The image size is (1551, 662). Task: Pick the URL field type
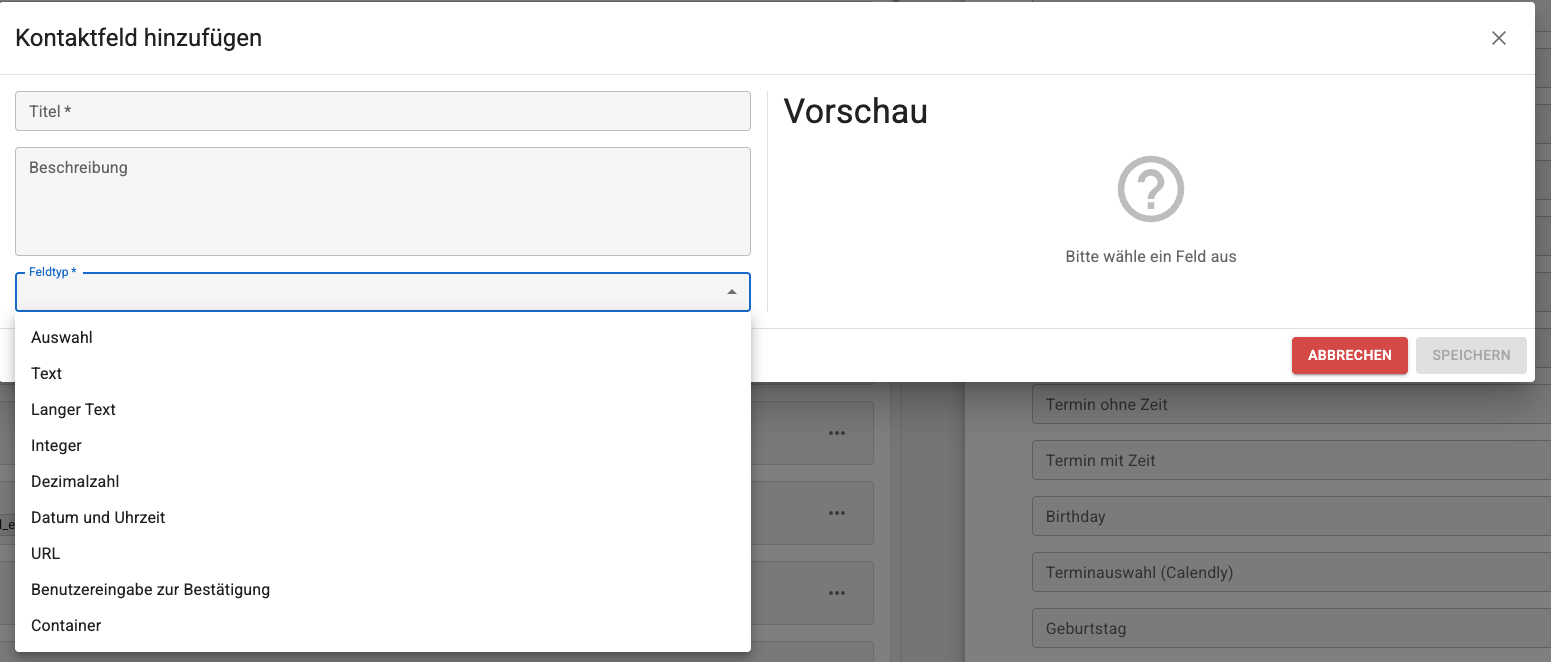click(x=46, y=554)
